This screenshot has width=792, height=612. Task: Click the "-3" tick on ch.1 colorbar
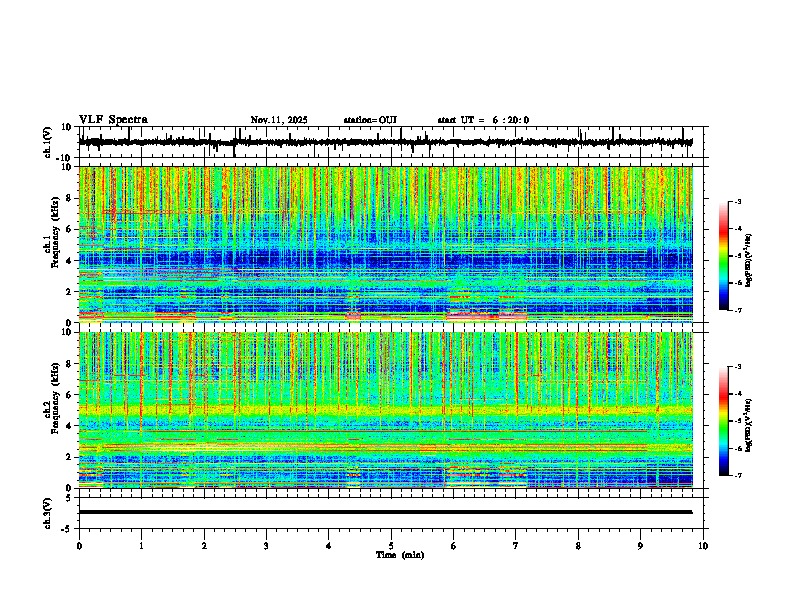[737, 202]
